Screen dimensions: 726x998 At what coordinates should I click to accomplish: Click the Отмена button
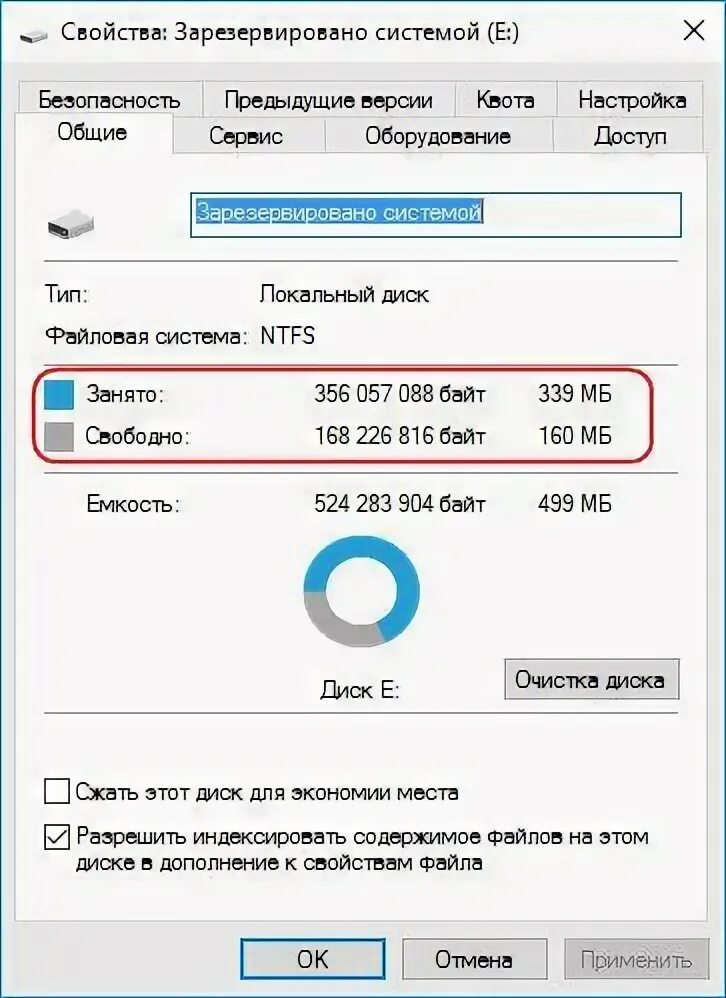(474, 959)
